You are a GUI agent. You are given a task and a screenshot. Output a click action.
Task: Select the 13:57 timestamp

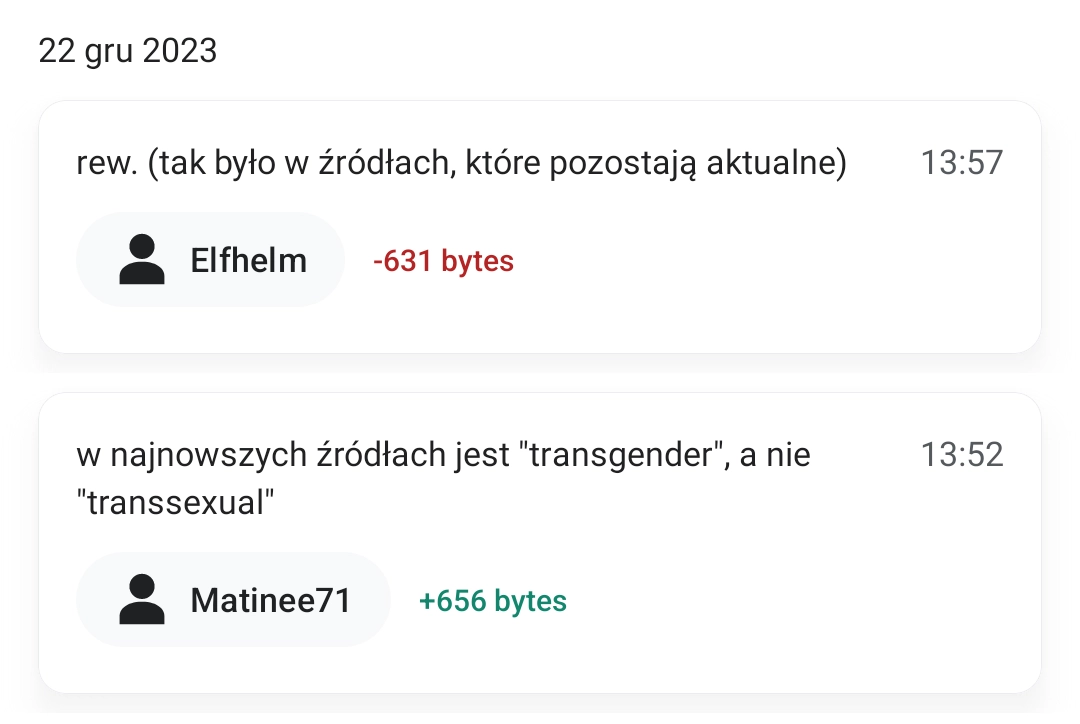(x=961, y=164)
